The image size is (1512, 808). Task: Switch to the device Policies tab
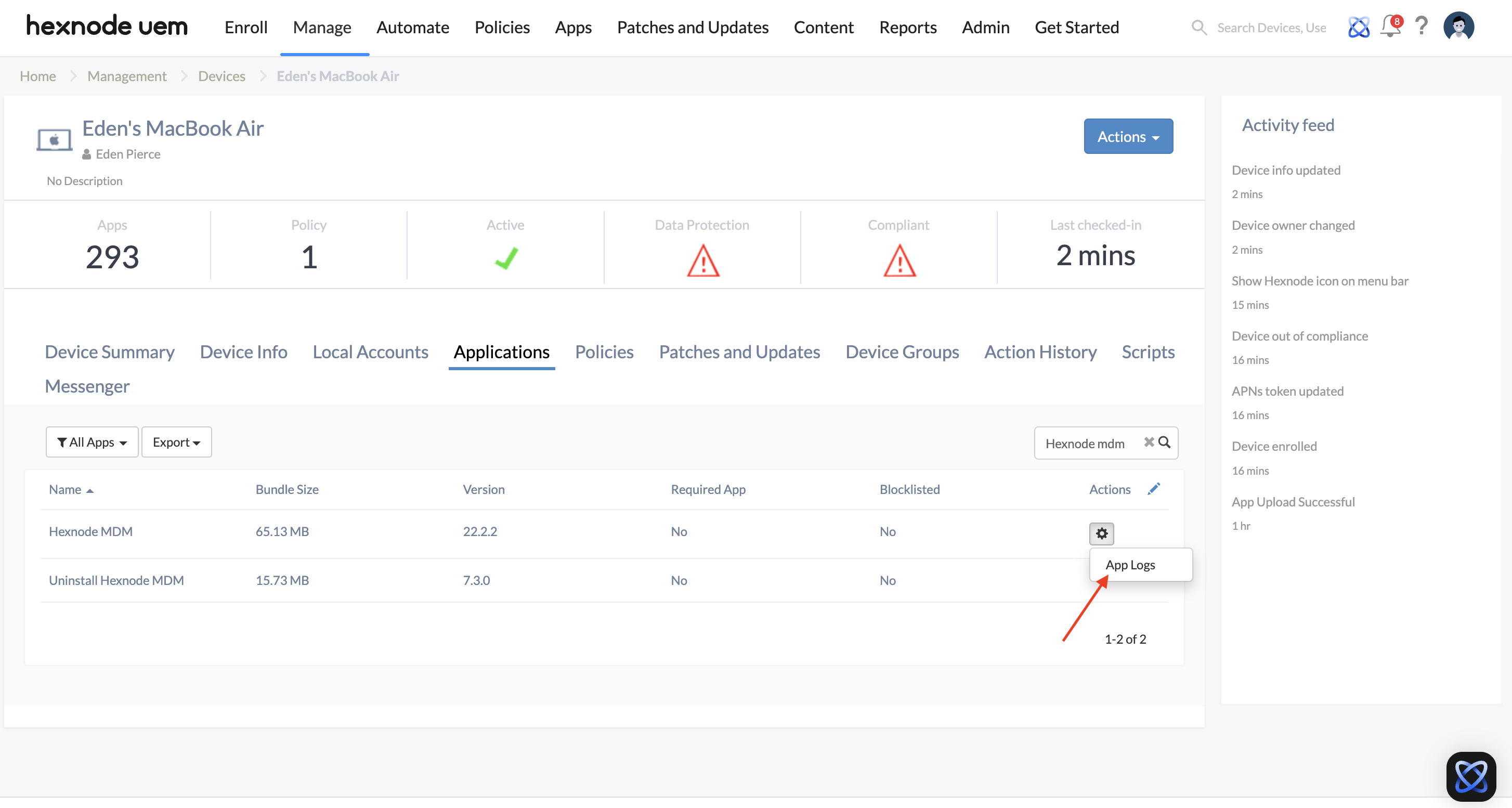(x=604, y=352)
